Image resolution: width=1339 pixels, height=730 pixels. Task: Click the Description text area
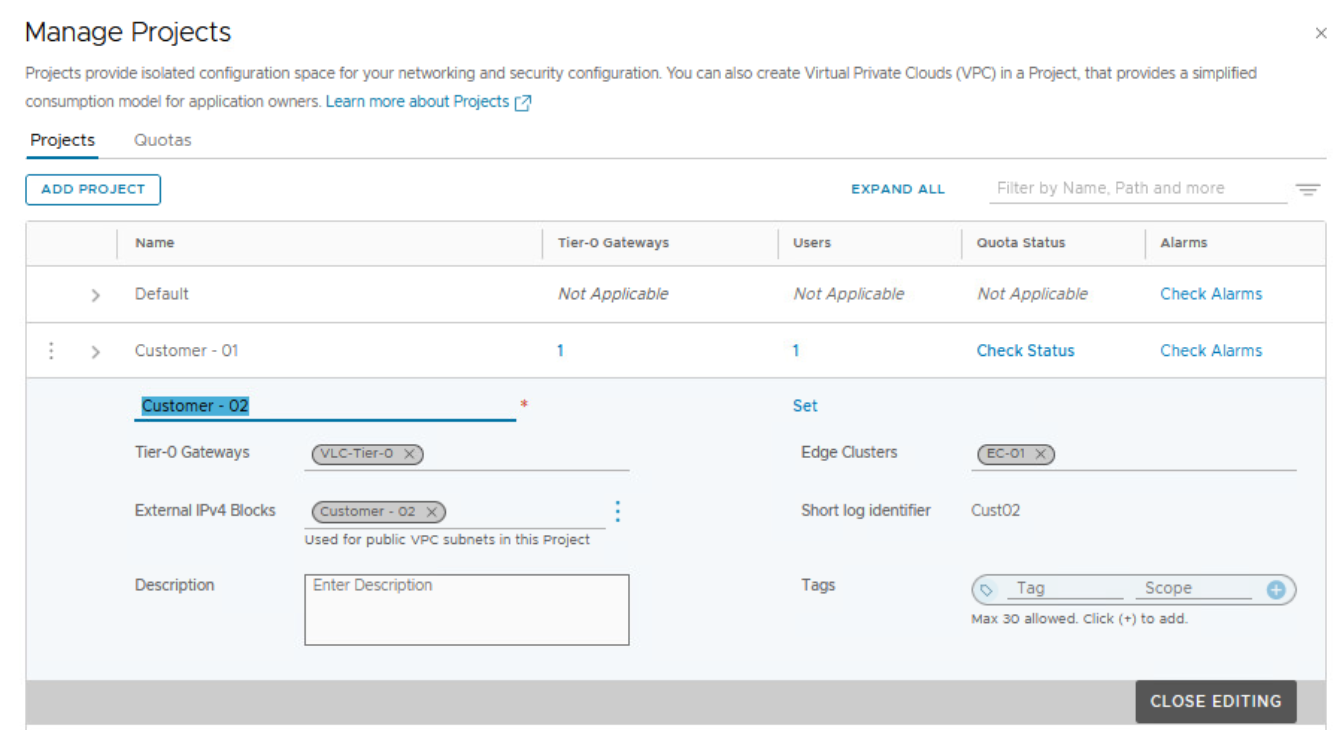pyautogui.click(x=466, y=609)
